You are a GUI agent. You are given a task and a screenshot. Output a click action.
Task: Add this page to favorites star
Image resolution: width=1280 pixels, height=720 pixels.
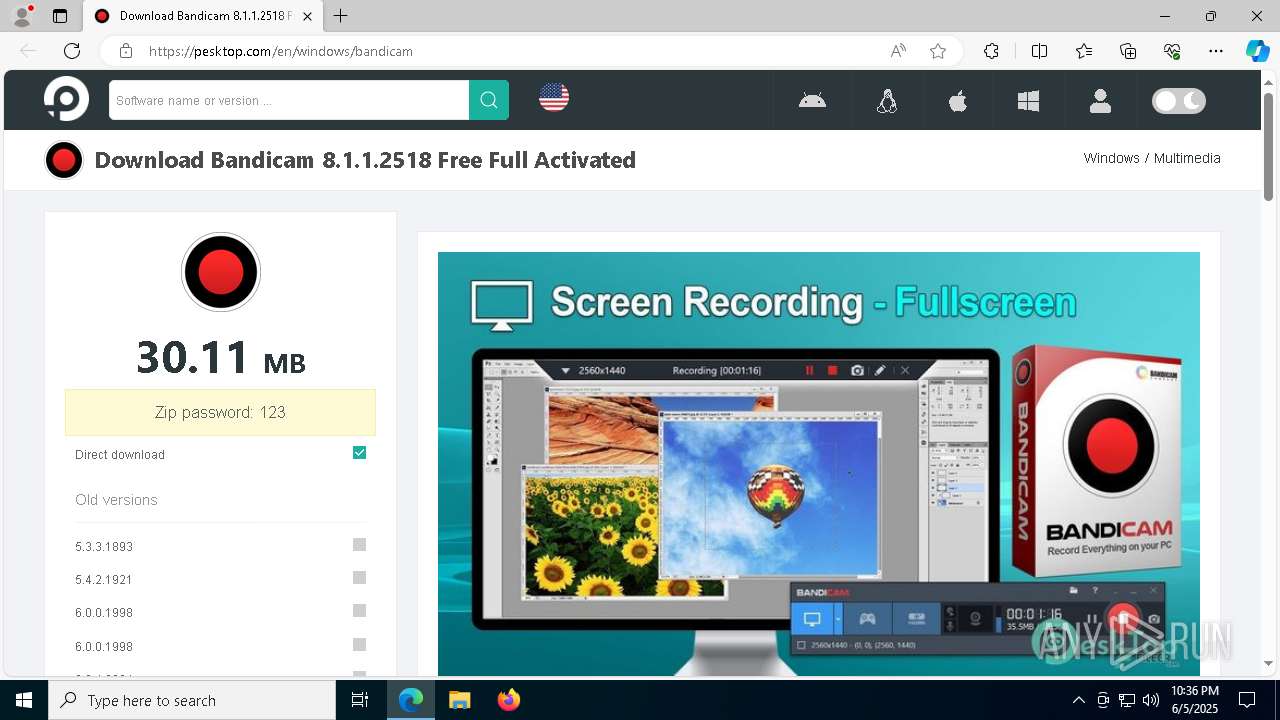coord(938,51)
